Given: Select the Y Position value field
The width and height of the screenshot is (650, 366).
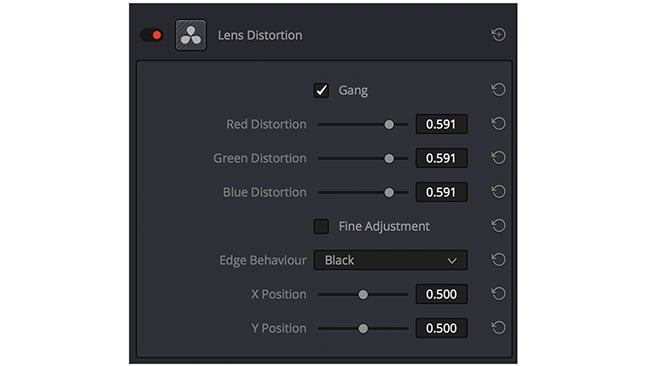Looking at the screenshot, I should pos(441,328).
